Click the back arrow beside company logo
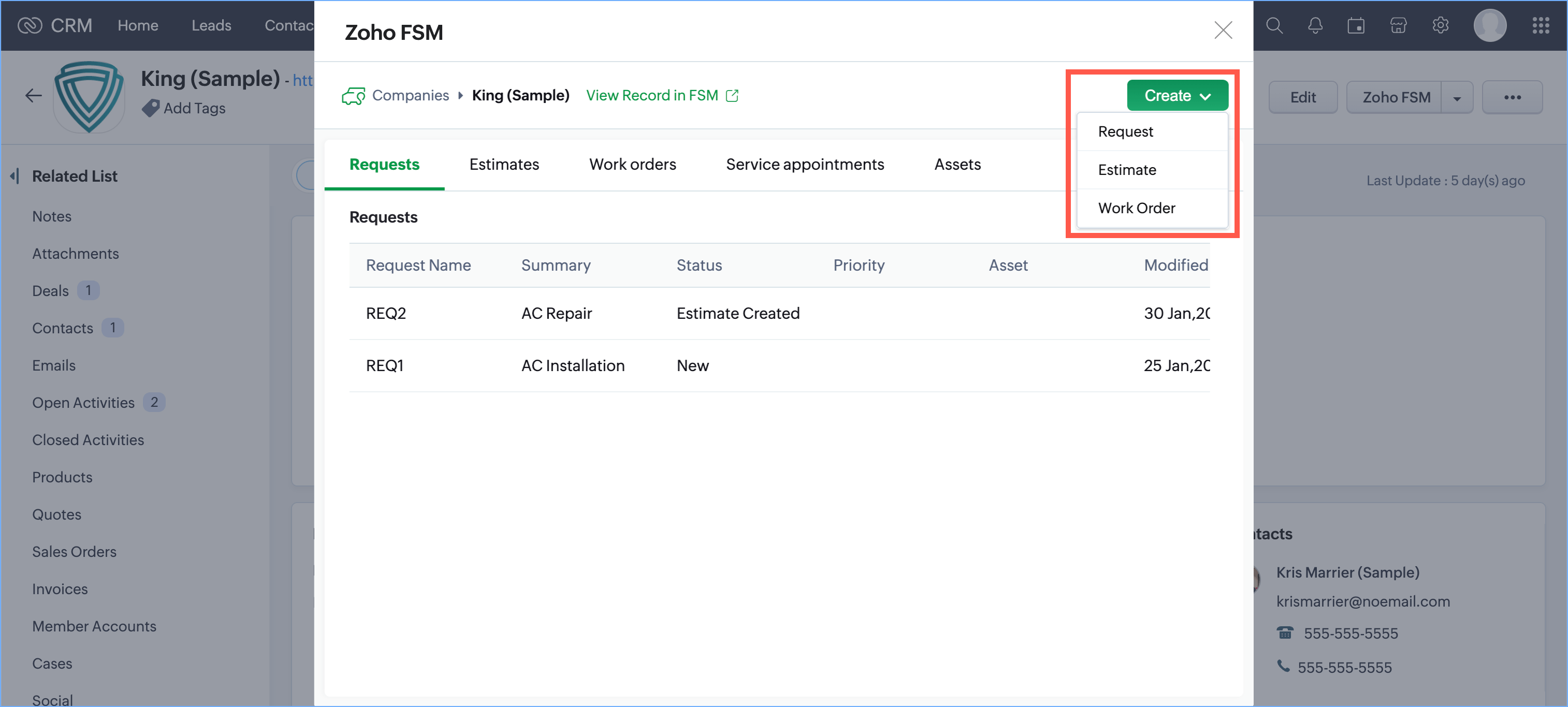This screenshot has height=707, width=1568. pyautogui.click(x=34, y=96)
